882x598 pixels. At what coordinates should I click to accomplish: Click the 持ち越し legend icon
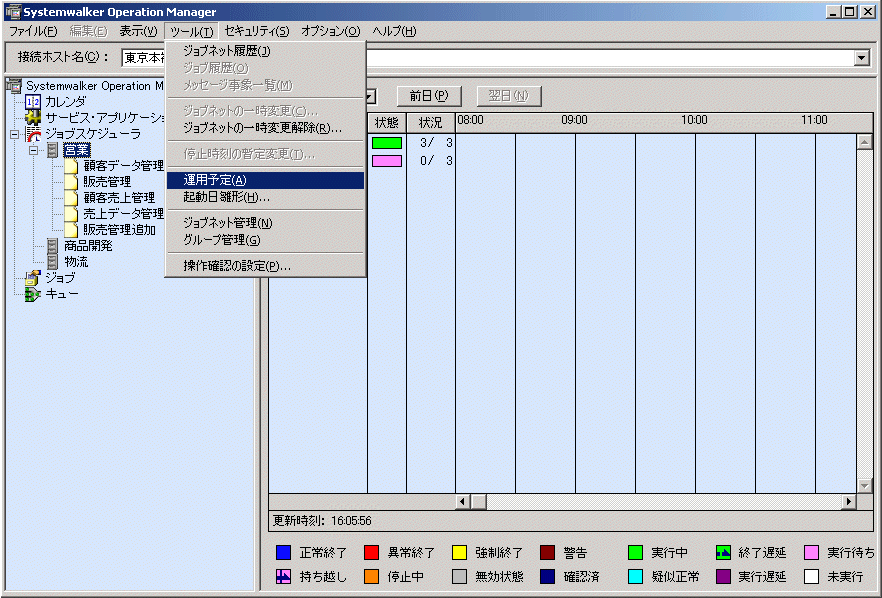[284, 577]
